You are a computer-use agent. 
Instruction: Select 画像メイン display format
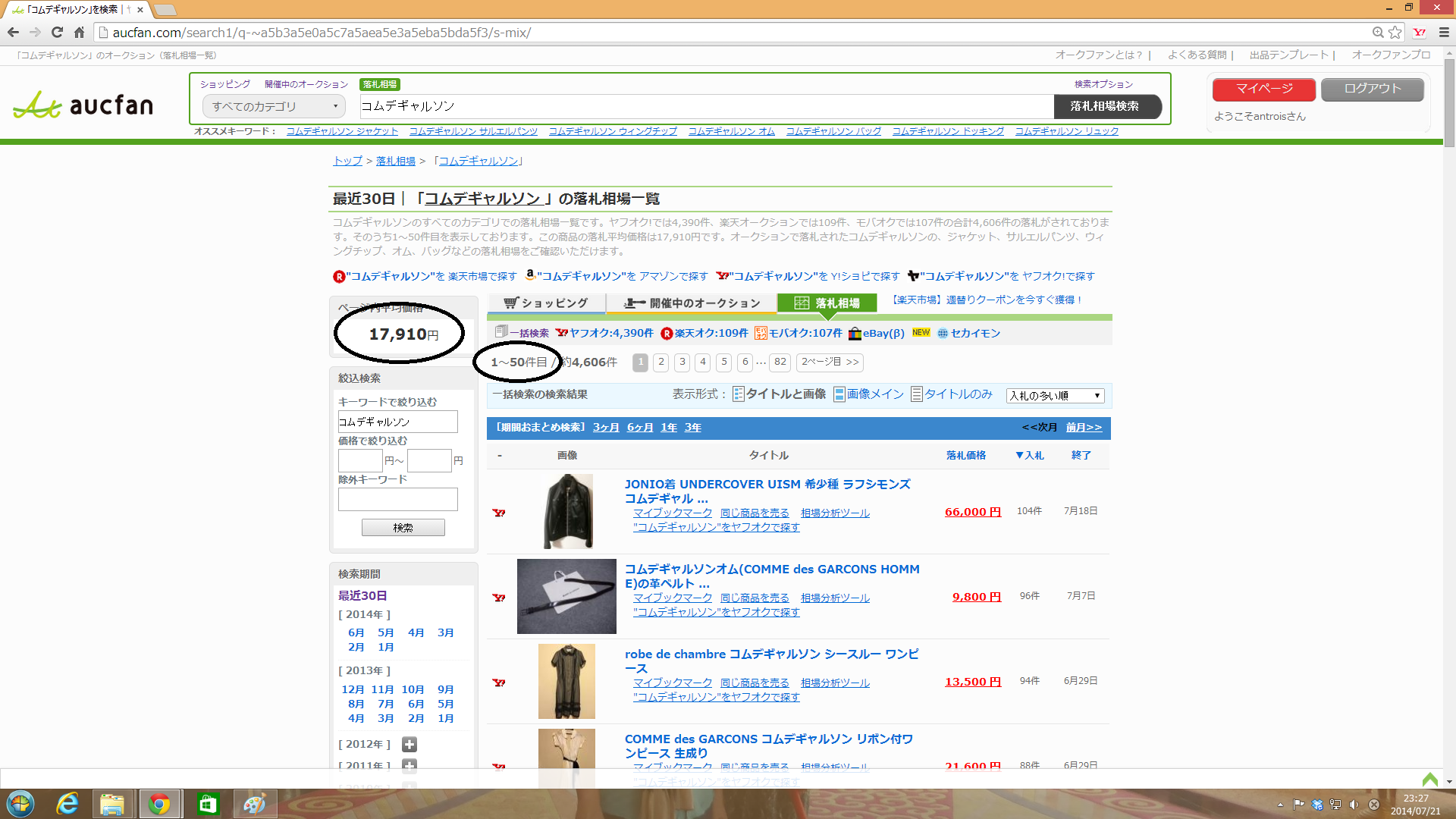pos(869,394)
